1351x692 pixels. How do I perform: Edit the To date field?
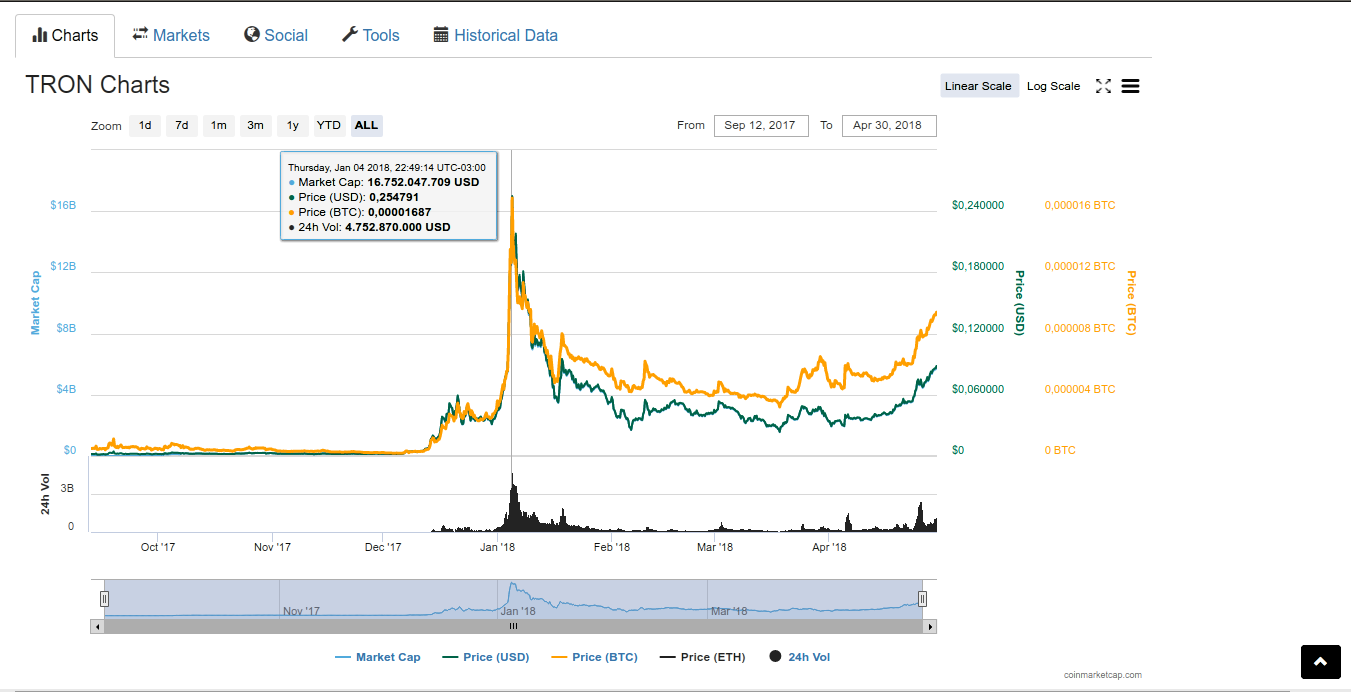click(x=889, y=125)
